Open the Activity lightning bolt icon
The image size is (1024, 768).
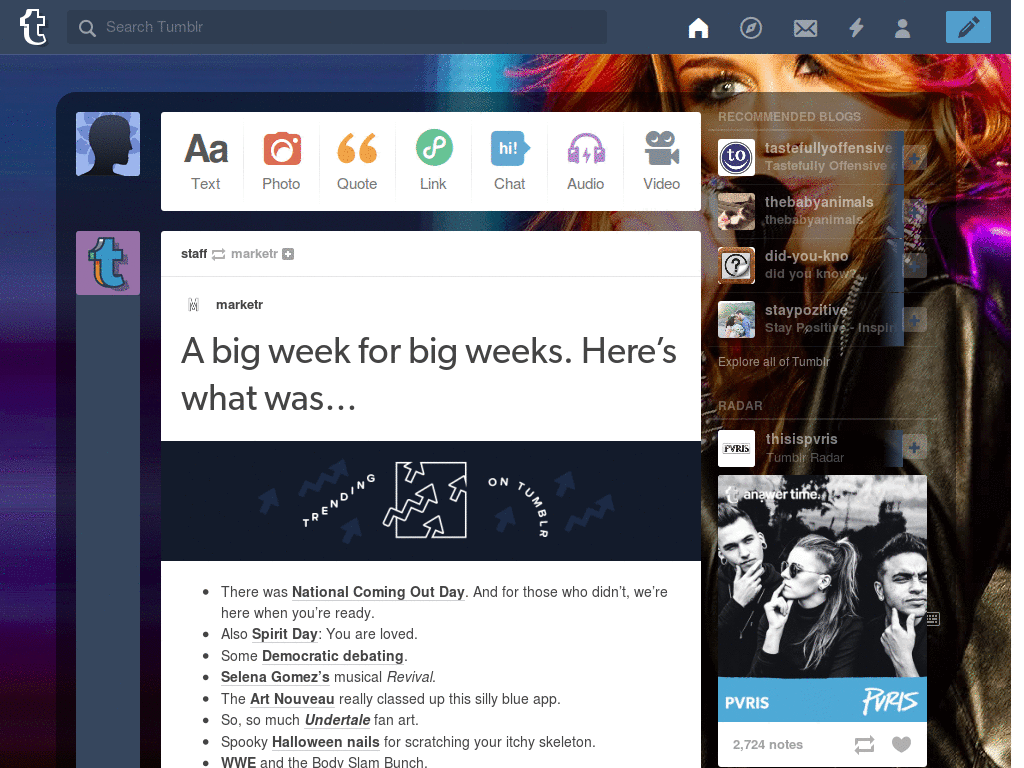[x=856, y=28]
